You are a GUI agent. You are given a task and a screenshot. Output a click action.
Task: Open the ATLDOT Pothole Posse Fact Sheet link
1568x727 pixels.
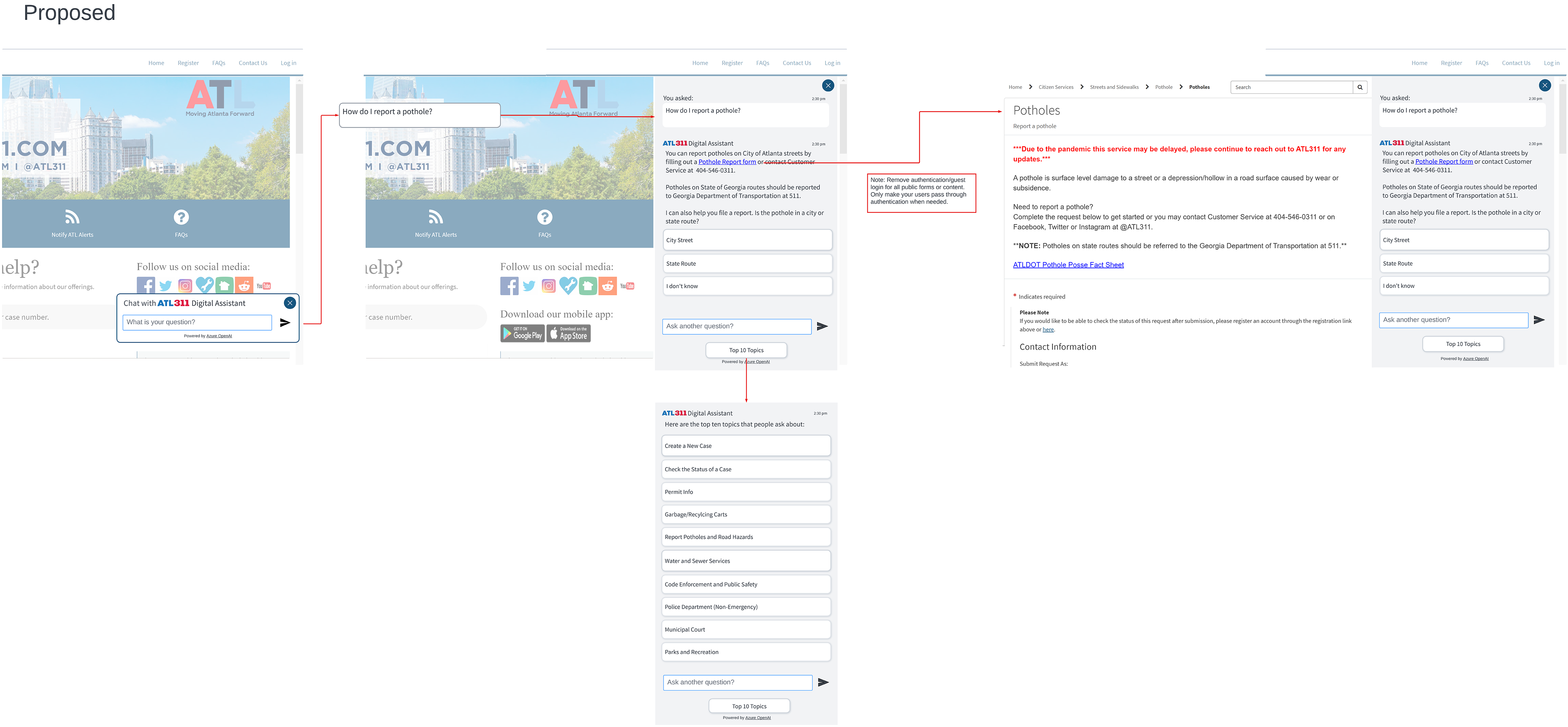coord(1068,265)
